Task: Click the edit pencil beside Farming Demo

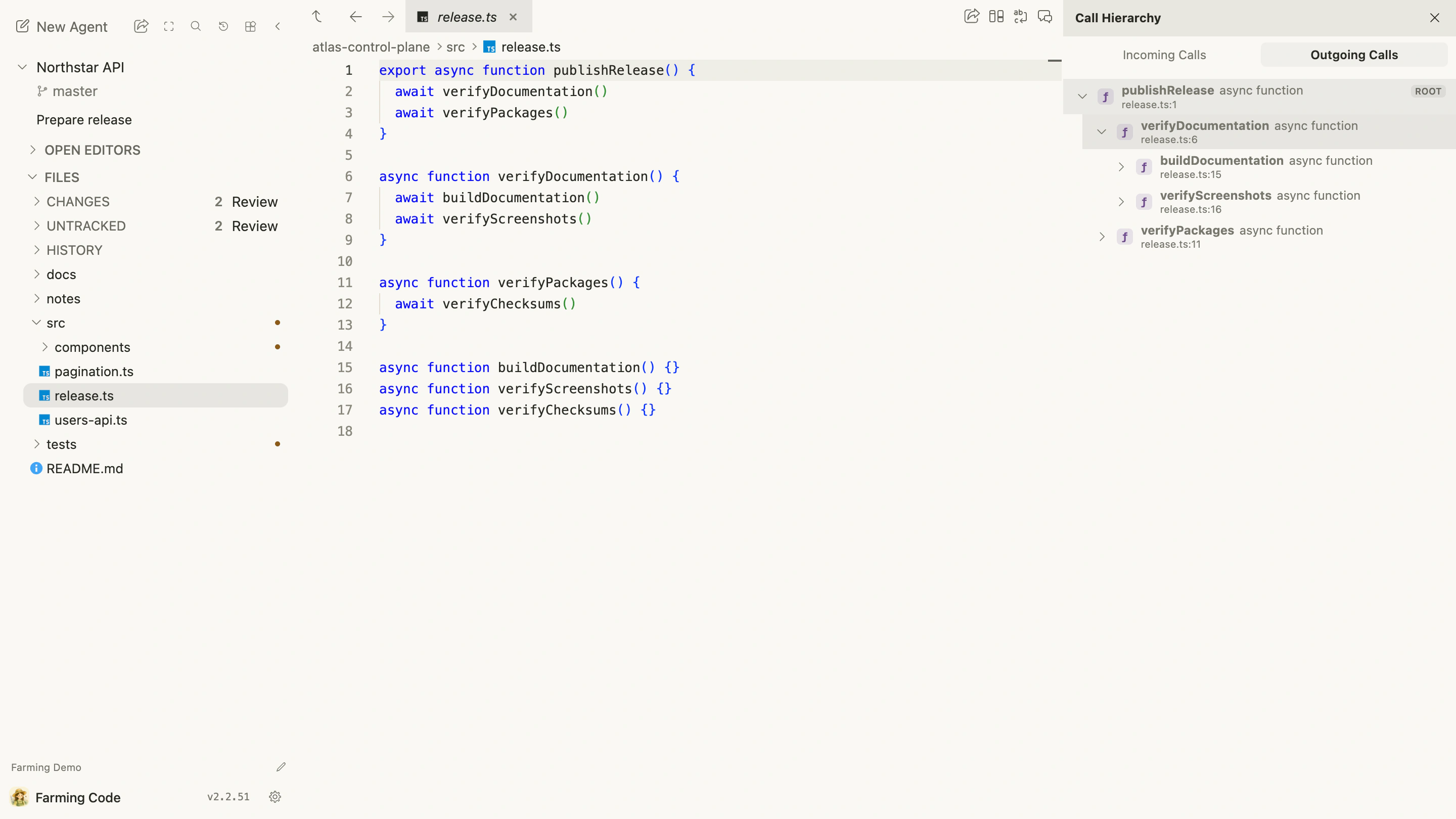Action: [x=281, y=767]
